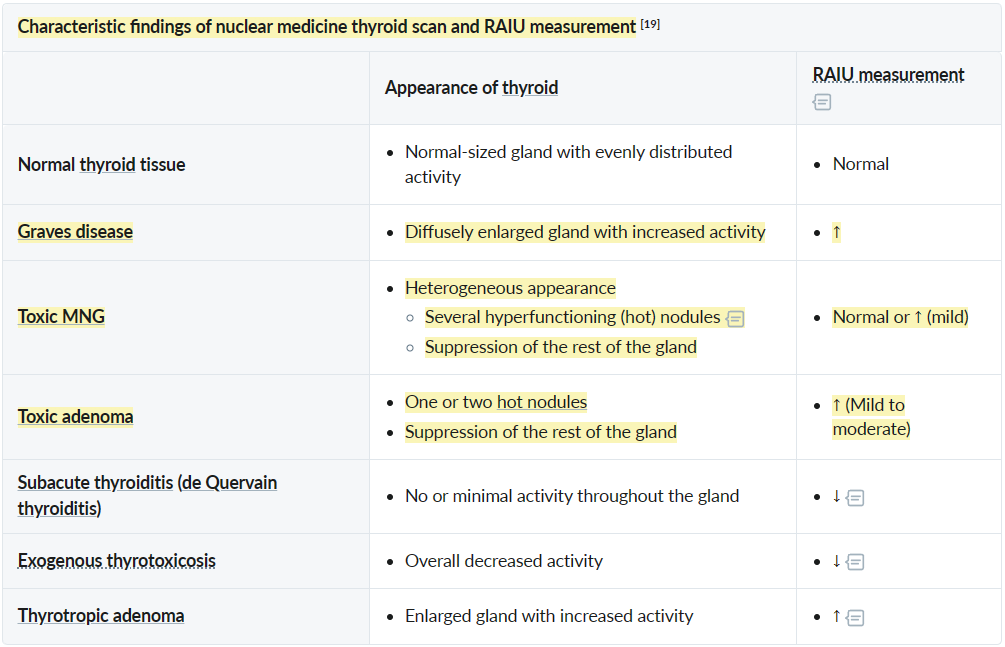Open the Toxic MNG link
This screenshot has height=647, width=1005.
point(61,317)
